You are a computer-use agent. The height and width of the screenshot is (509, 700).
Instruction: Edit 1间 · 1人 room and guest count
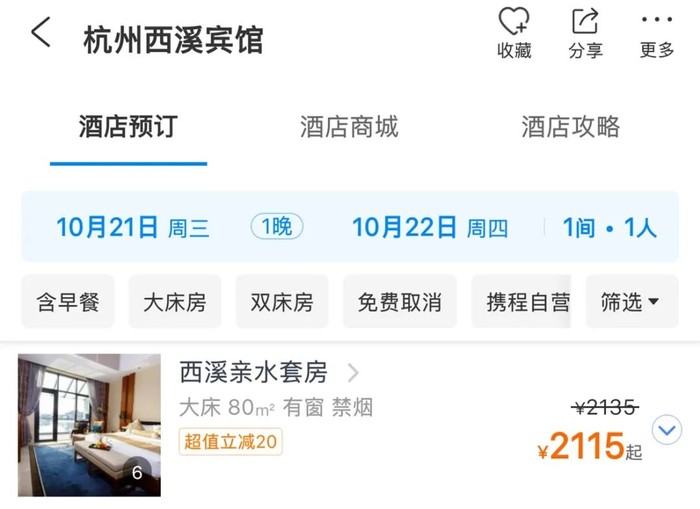coord(609,227)
